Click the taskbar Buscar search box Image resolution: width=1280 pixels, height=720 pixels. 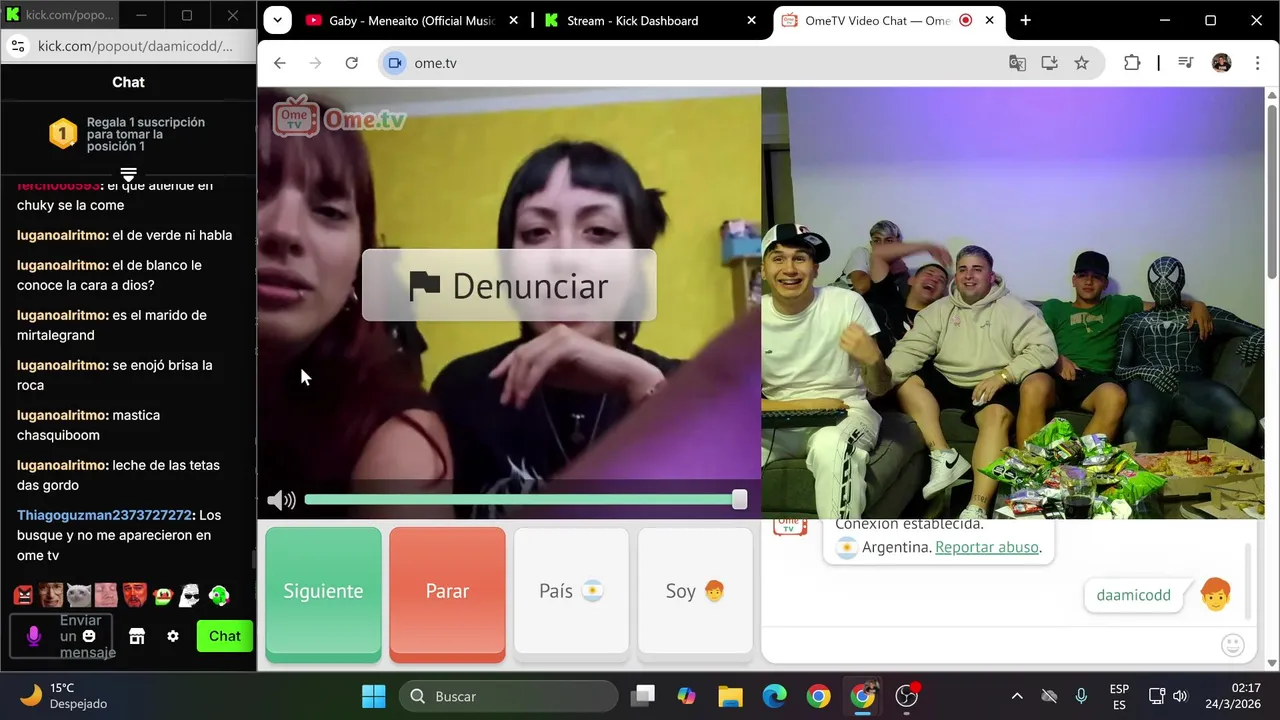tap(509, 696)
